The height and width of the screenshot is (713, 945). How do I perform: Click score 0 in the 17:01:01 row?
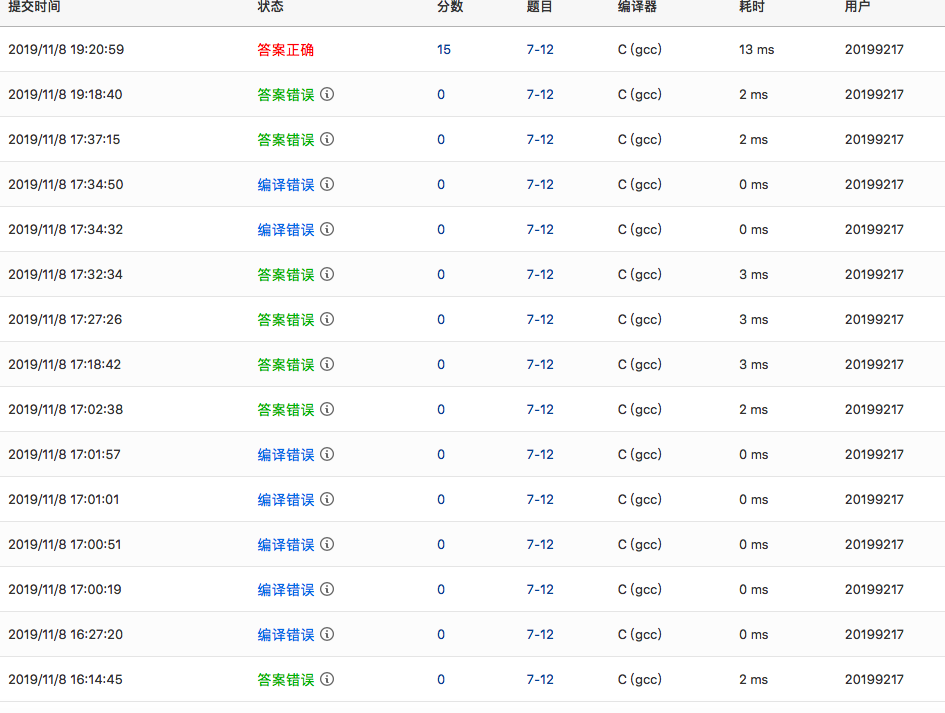[441, 500]
